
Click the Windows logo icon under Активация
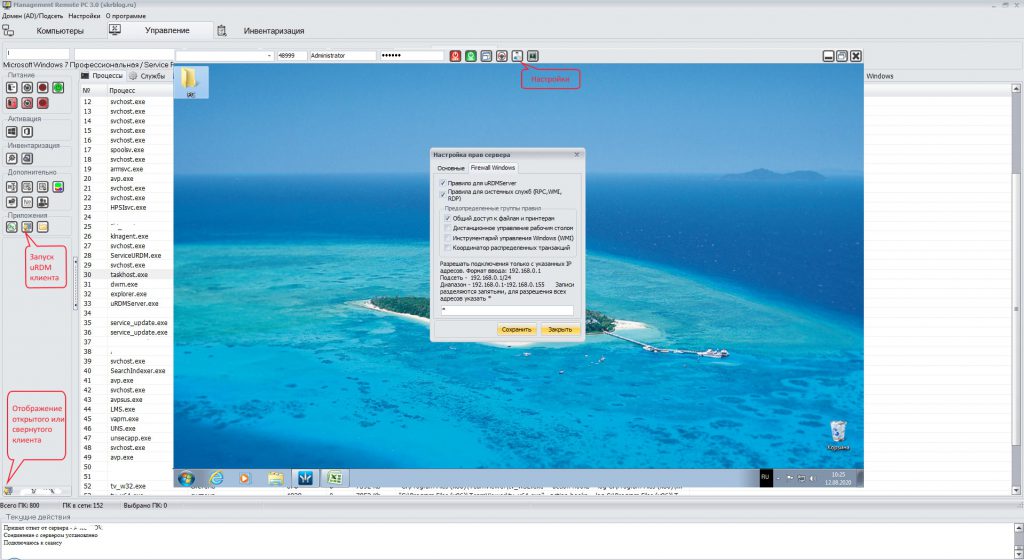pyautogui.click(x=12, y=131)
